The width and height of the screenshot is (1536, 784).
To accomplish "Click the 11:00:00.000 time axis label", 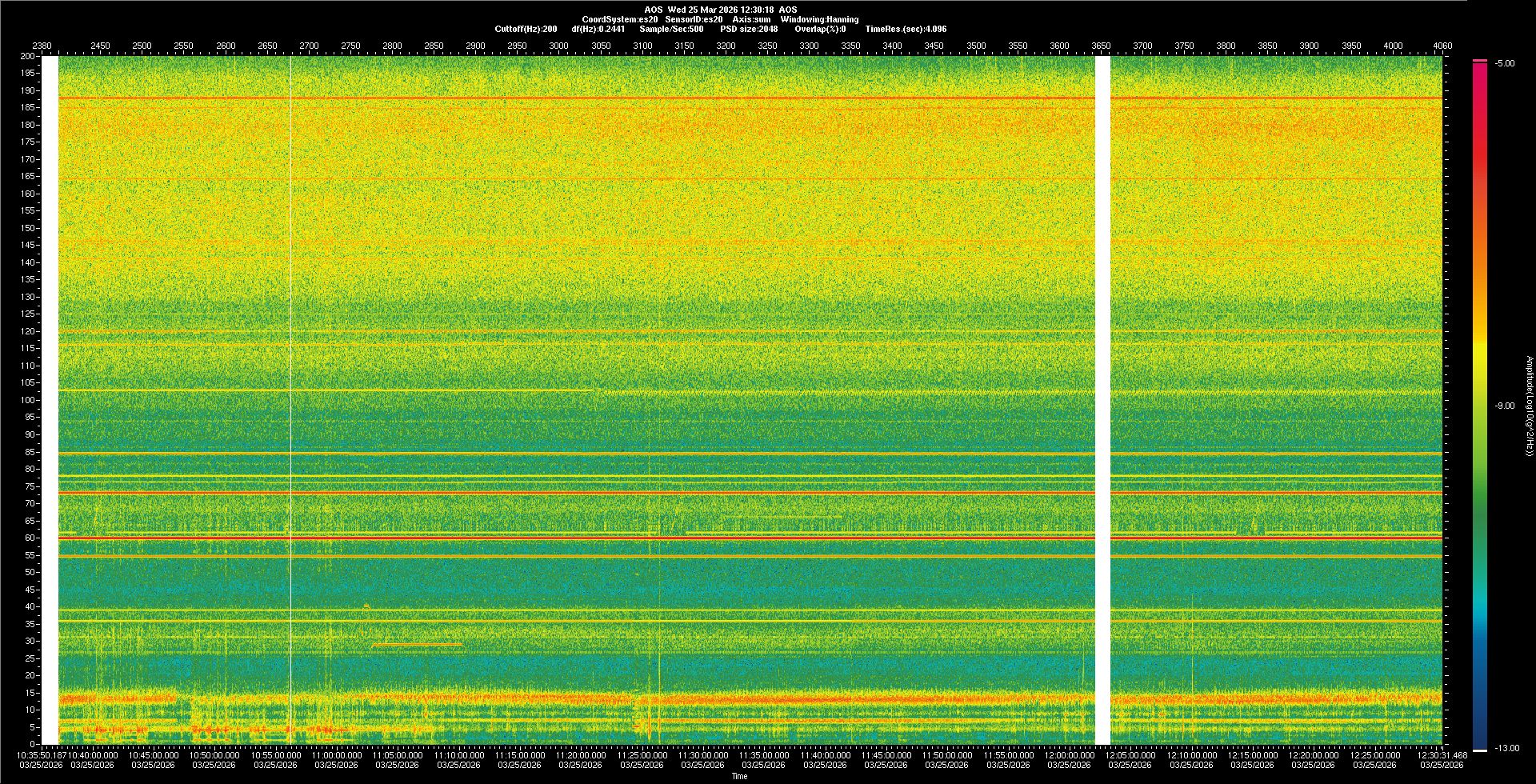I will 337,754.
